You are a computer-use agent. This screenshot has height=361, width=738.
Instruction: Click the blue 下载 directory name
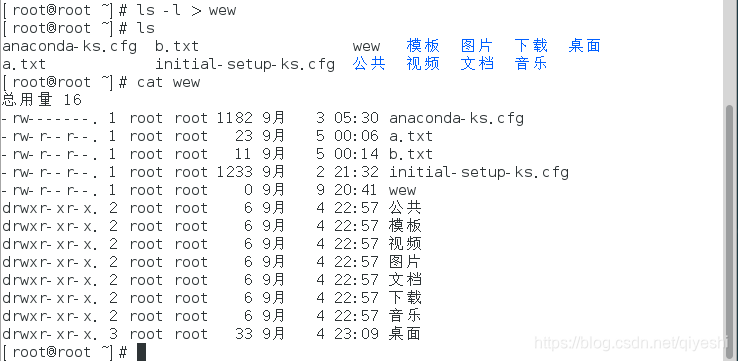pos(531,46)
